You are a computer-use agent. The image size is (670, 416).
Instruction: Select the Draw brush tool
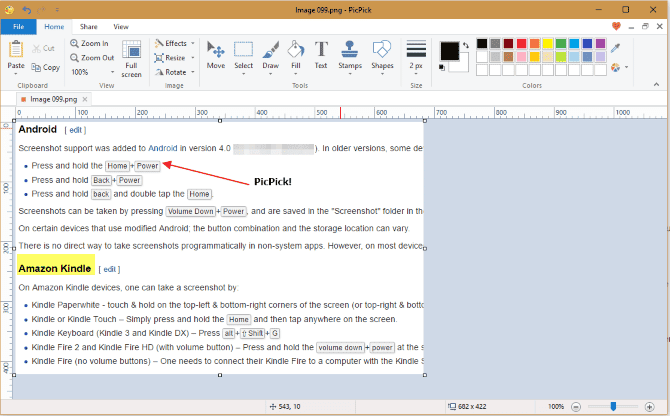[x=270, y=54]
